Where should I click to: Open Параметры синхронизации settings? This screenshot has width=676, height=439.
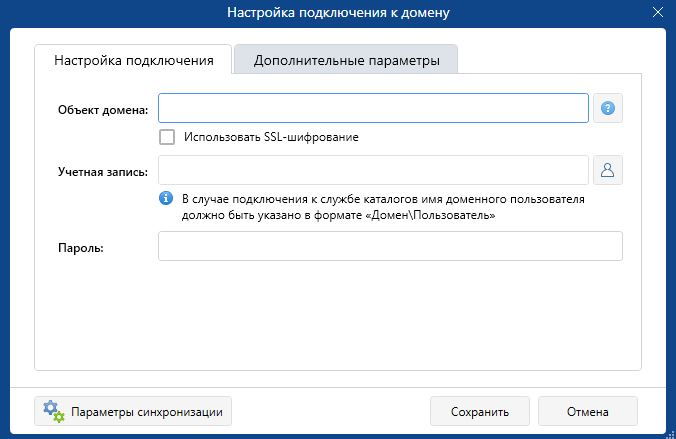133,411
